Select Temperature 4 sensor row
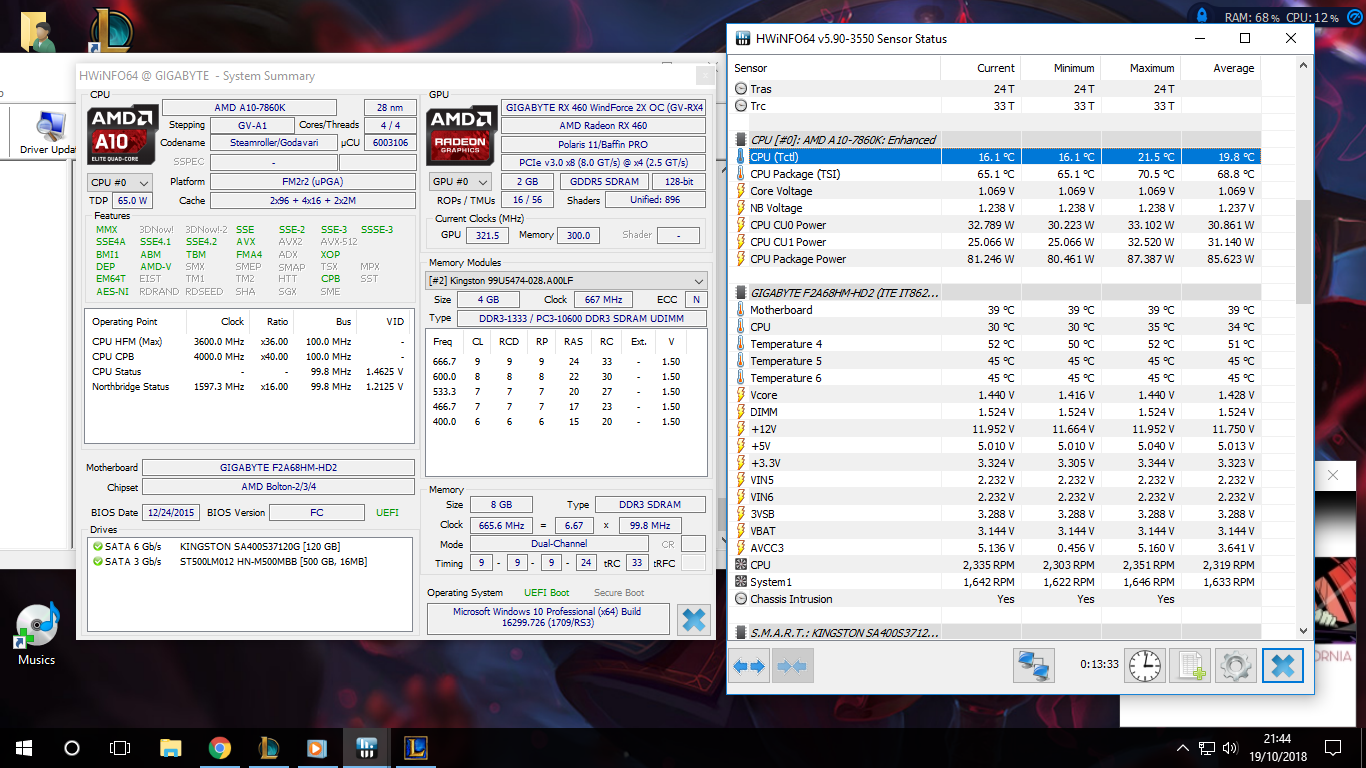 [996, 344]
